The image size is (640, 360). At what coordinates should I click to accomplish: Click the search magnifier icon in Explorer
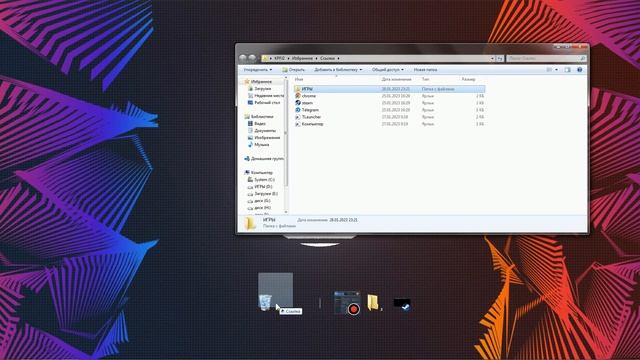pos(582,58)
